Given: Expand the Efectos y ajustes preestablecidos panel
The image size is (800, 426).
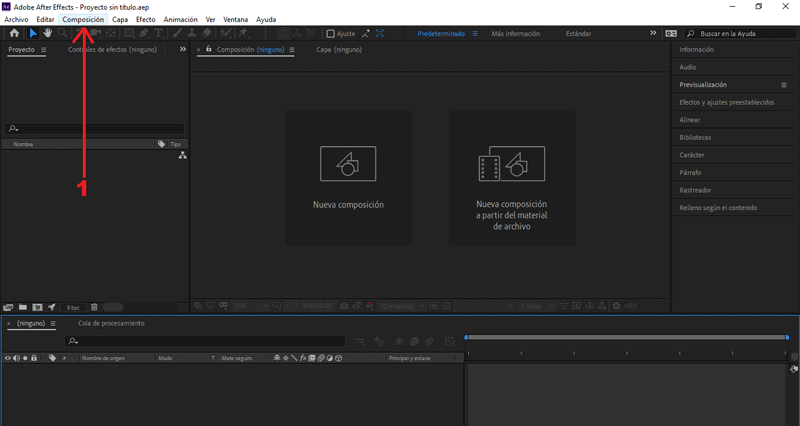Looking at the screenshot, I should coord(727,102).
